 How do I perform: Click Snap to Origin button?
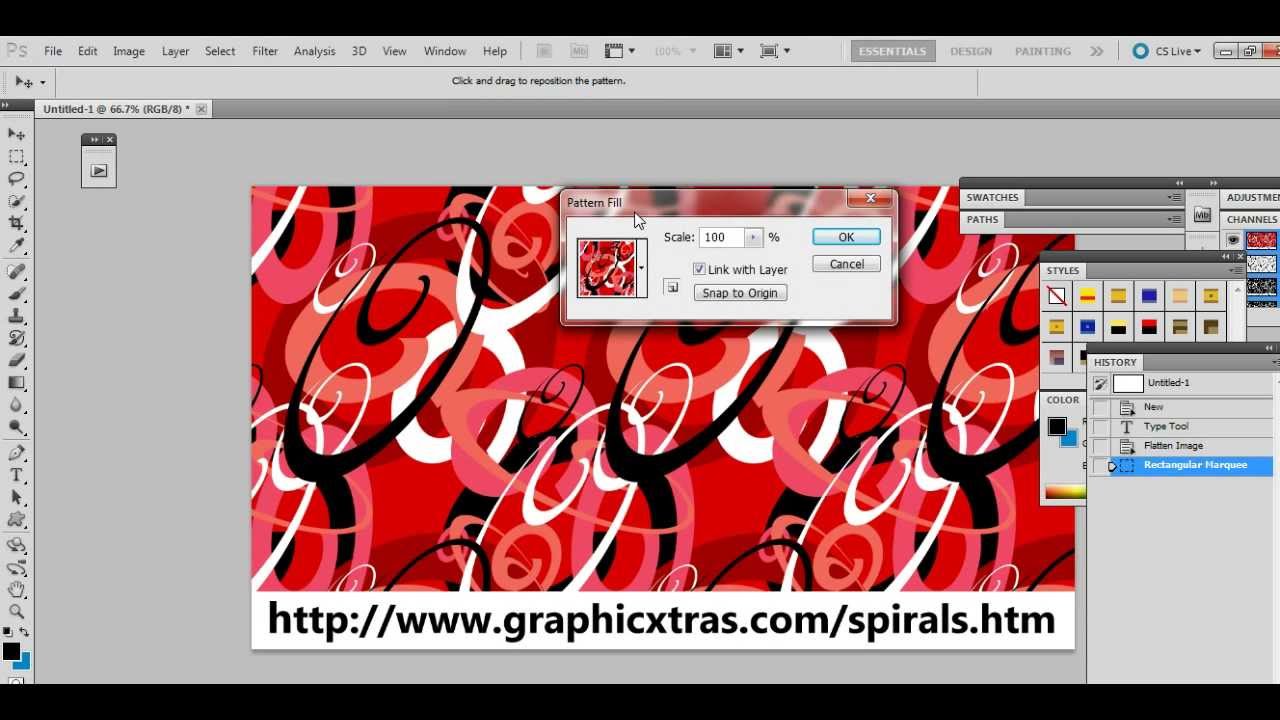tap(740, 294)
